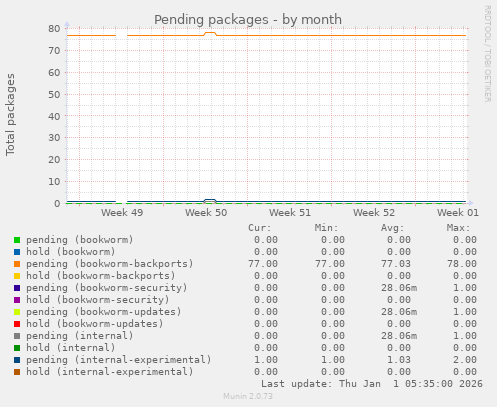Click the 80 y-axis tick label

[54, 29]
